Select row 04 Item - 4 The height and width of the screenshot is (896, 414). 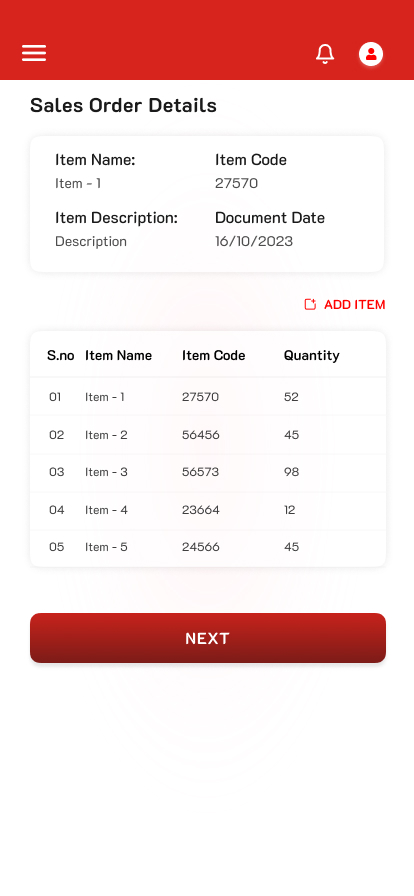point(208,510)
